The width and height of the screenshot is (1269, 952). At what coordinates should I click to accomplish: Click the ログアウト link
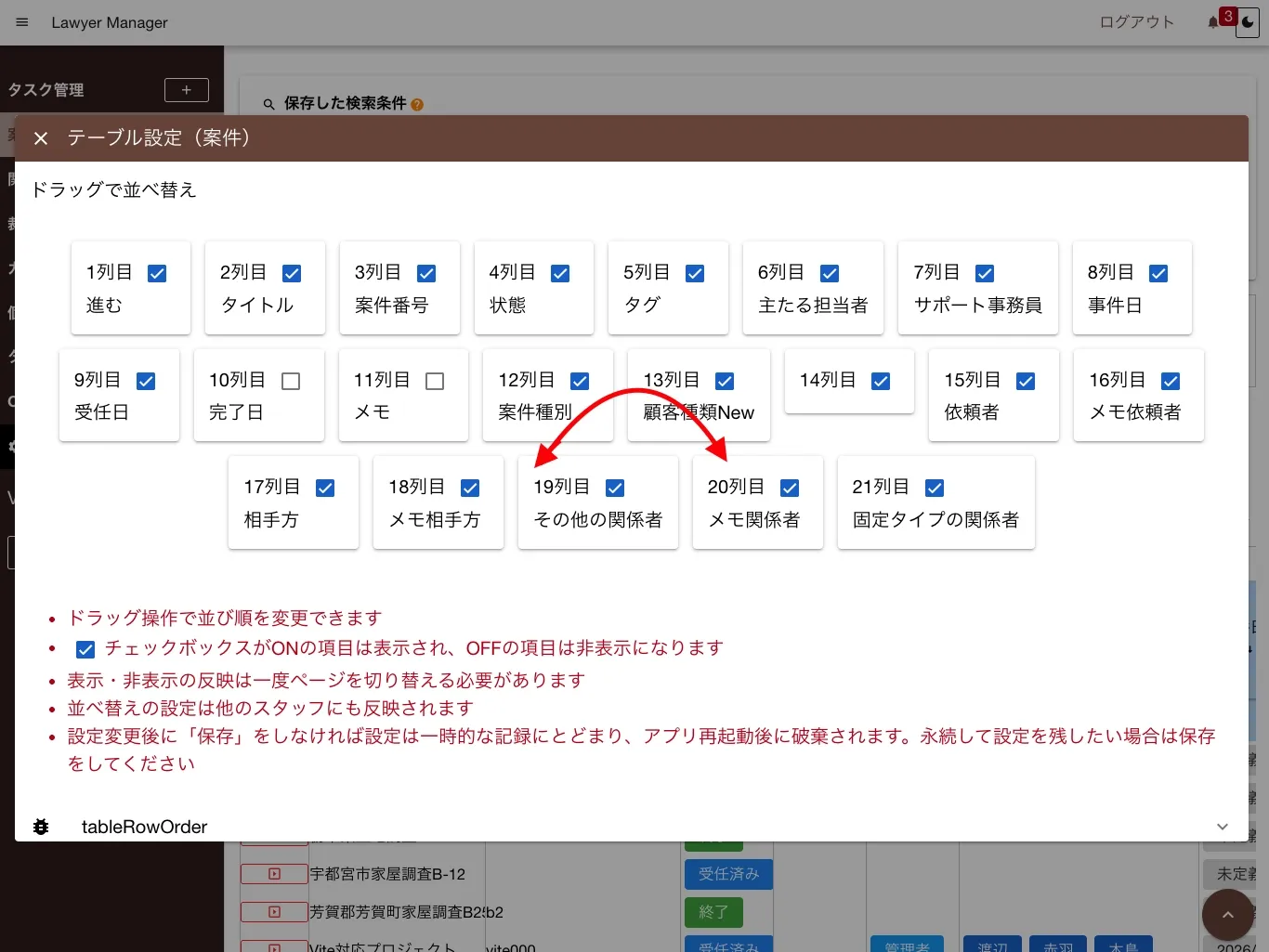click(1136, 22)
